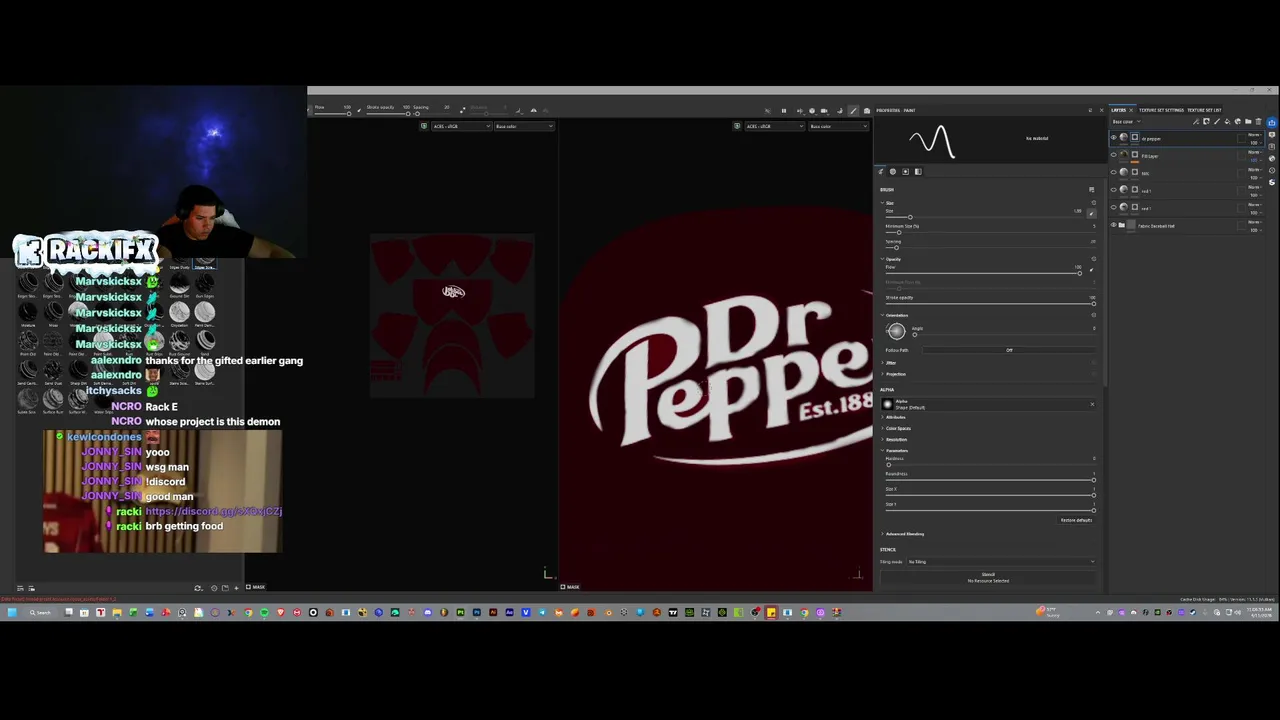Click the highlighted top icon in right sidebar
The height and width of the screenshot is (720, 1280).
(1272, 122)
